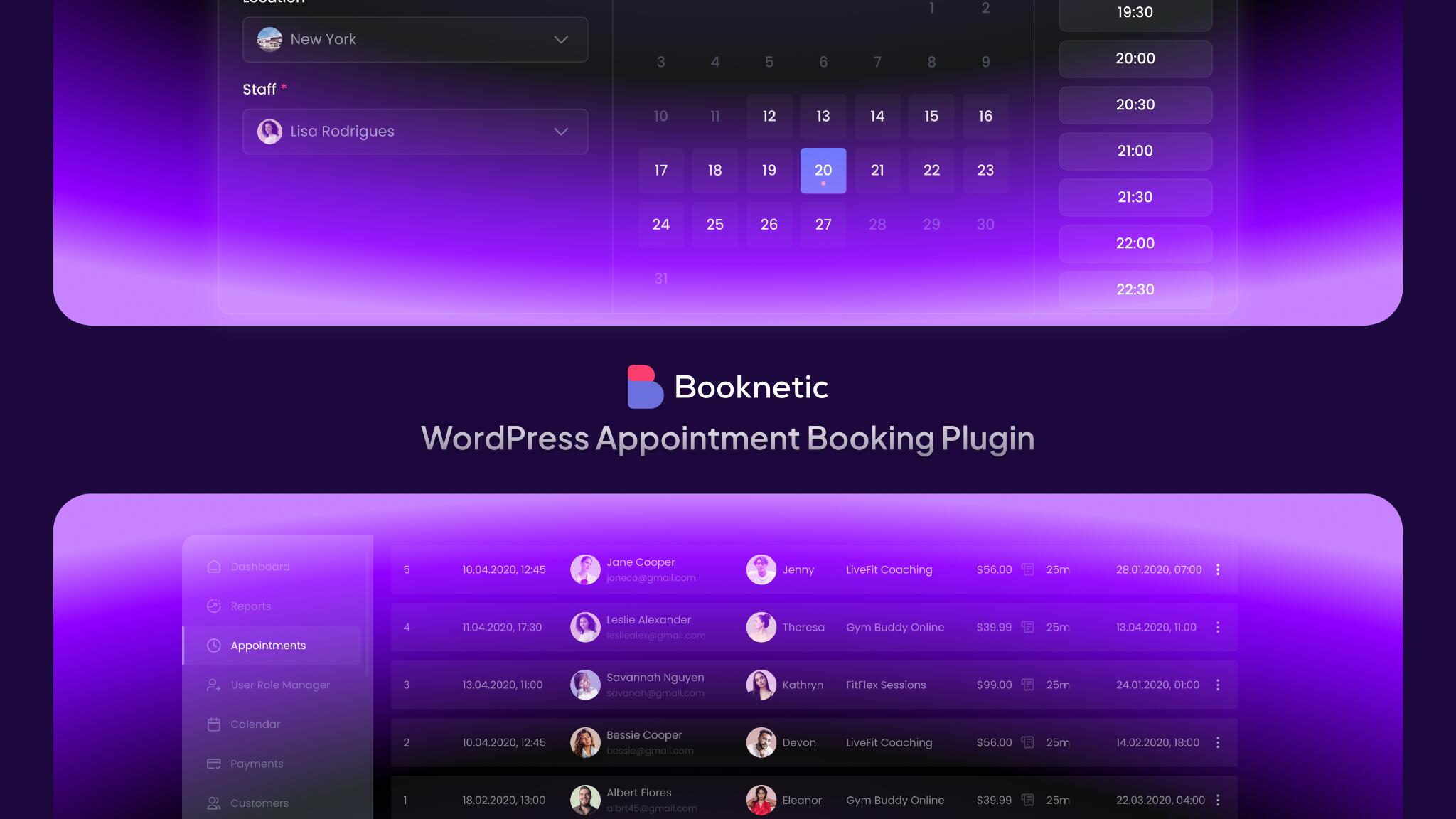The height and width of the screenshot is (819, 1456).
Task: Select the 20:00 time slot
Action: [1135, 59]
